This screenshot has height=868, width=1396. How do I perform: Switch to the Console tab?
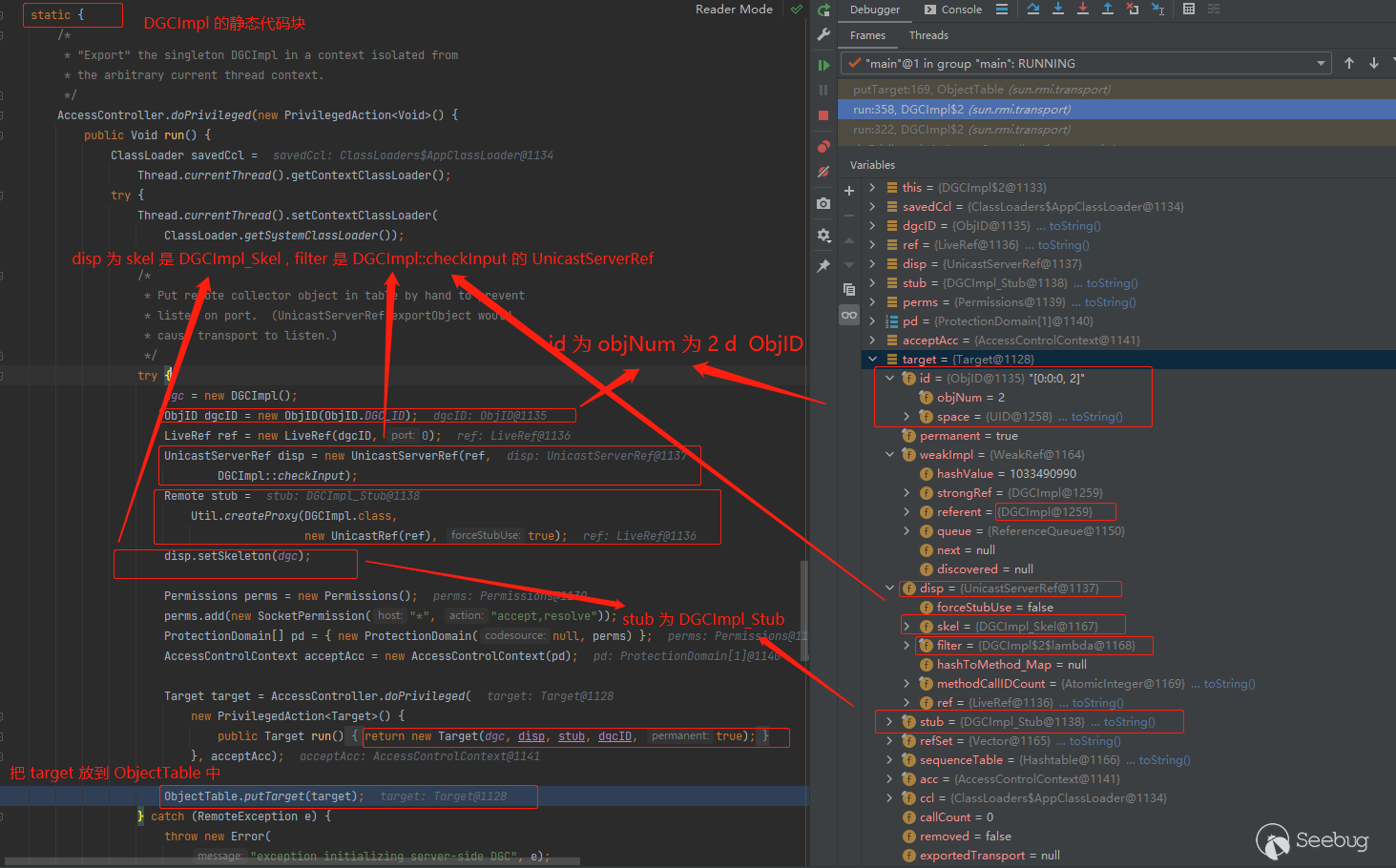coord(952,10)
